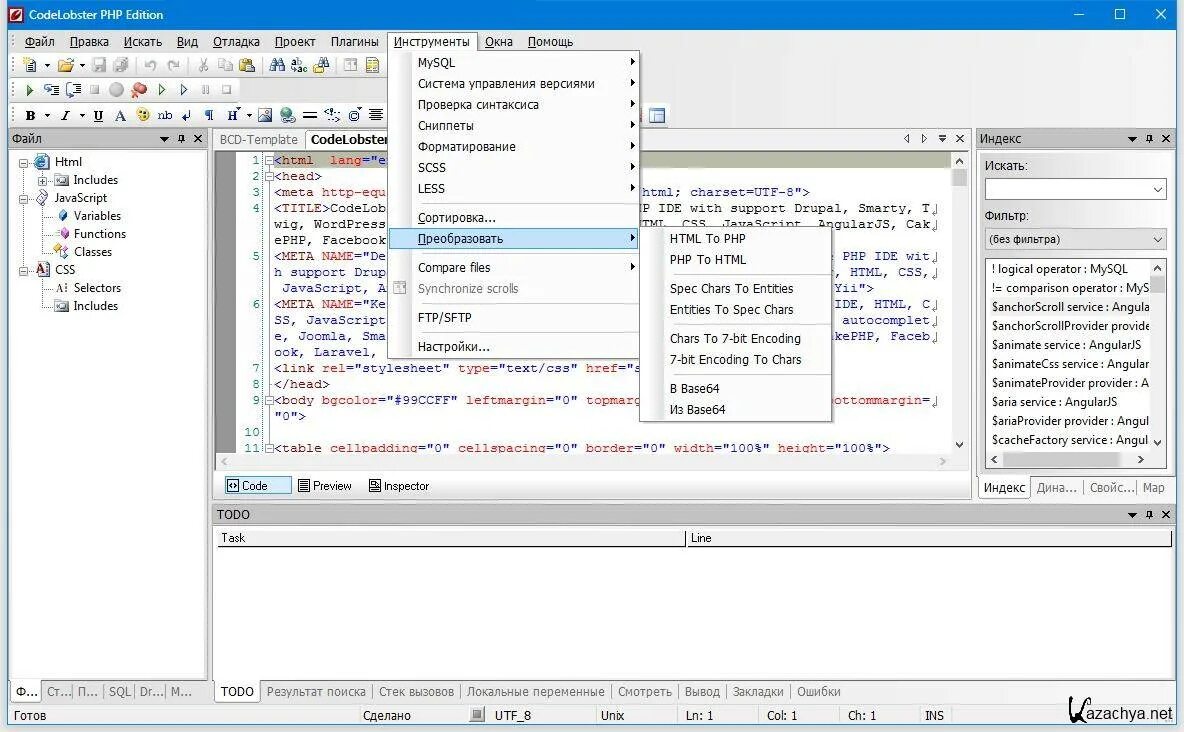Toggle INS mode in status bar
Viewport: 1184px width, 732px height.
coord(934,715)
